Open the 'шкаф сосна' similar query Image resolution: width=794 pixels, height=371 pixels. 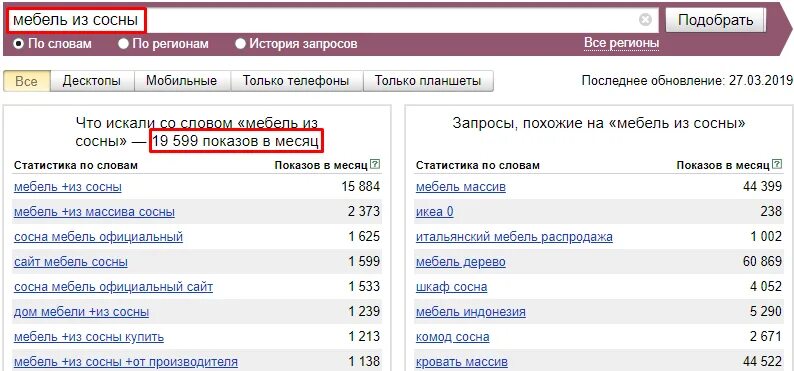pyautogui.click(x=451, y=287)
